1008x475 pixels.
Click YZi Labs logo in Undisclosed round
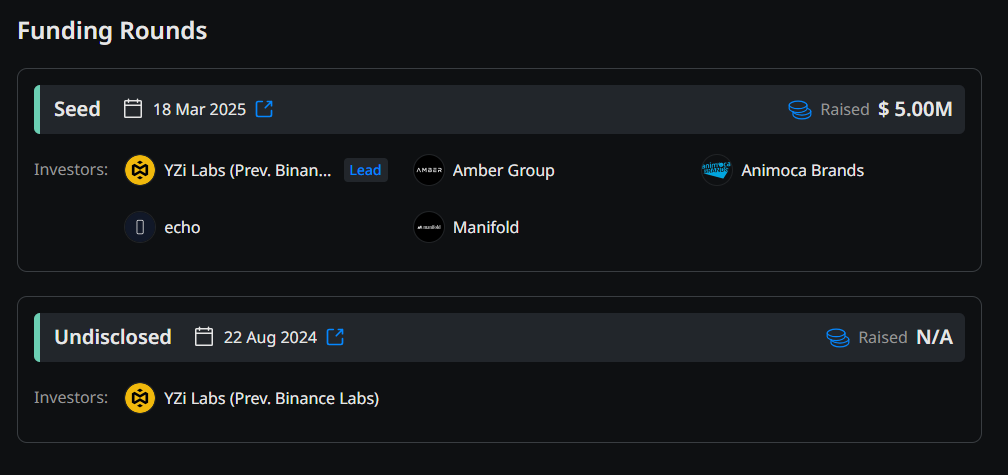(x=140, y=398)
